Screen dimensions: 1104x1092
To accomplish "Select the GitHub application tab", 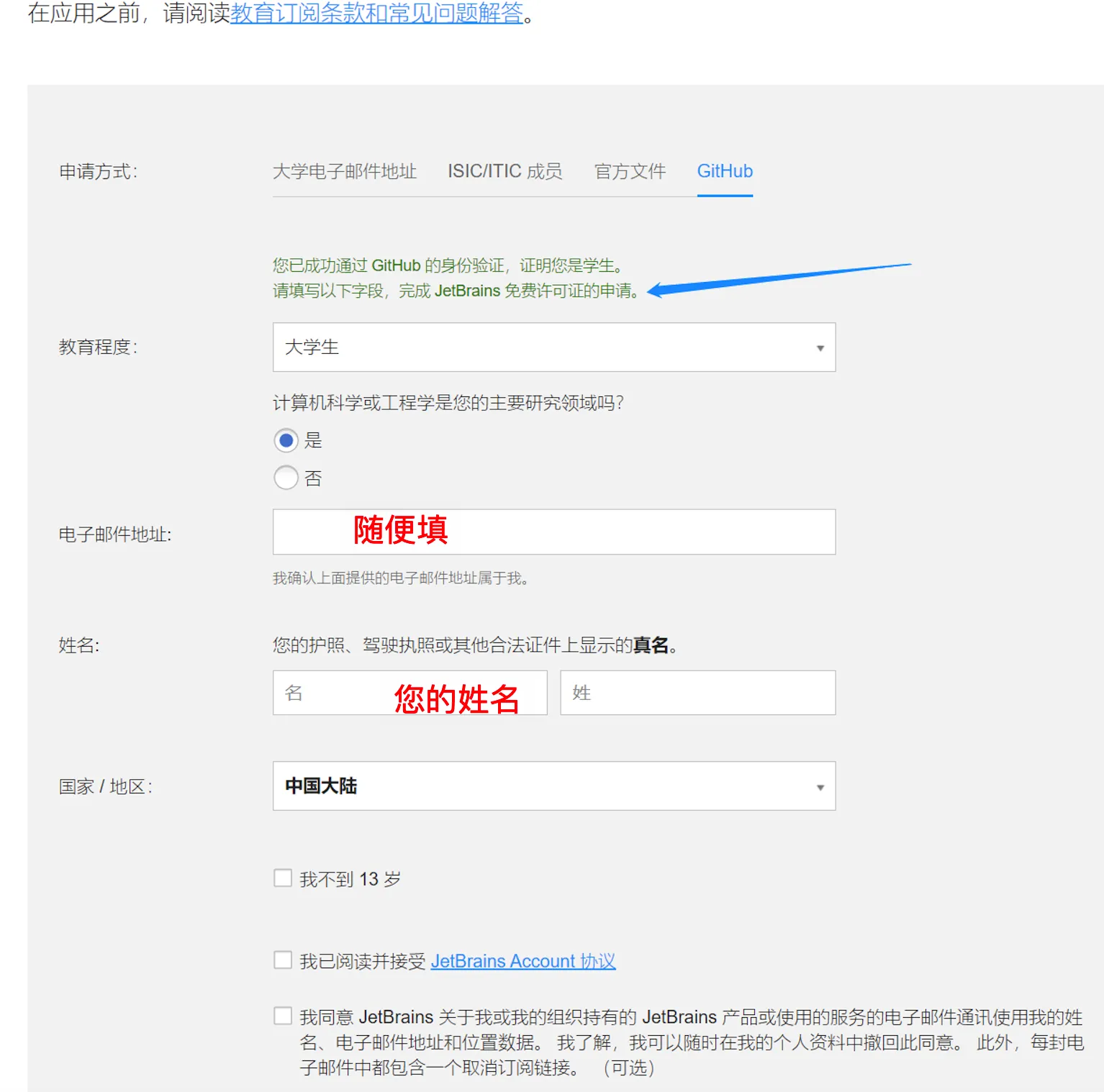I will tap(724, 171).
